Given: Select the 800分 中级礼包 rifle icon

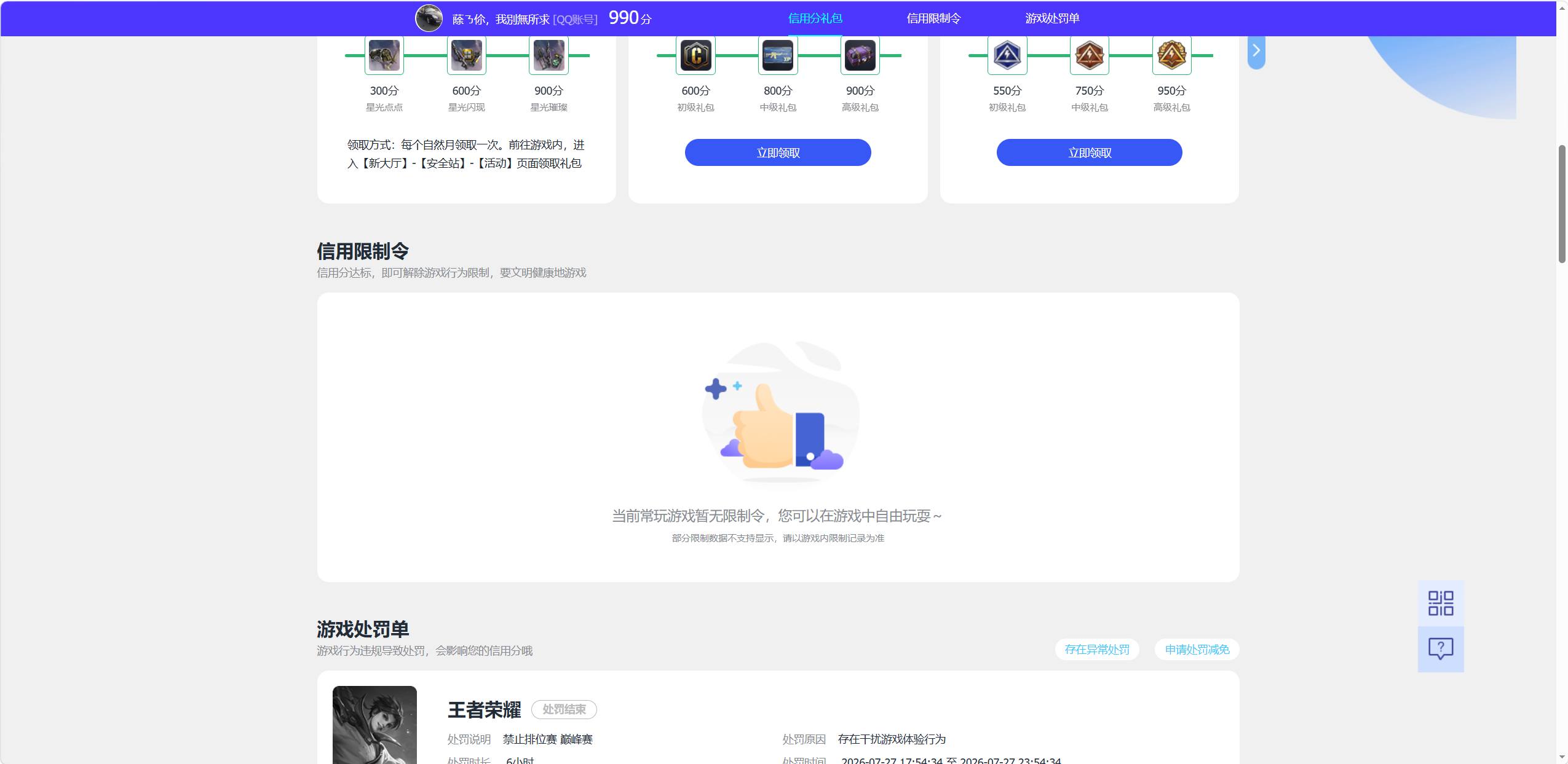Looking at the screenshot, I should 778,55.
